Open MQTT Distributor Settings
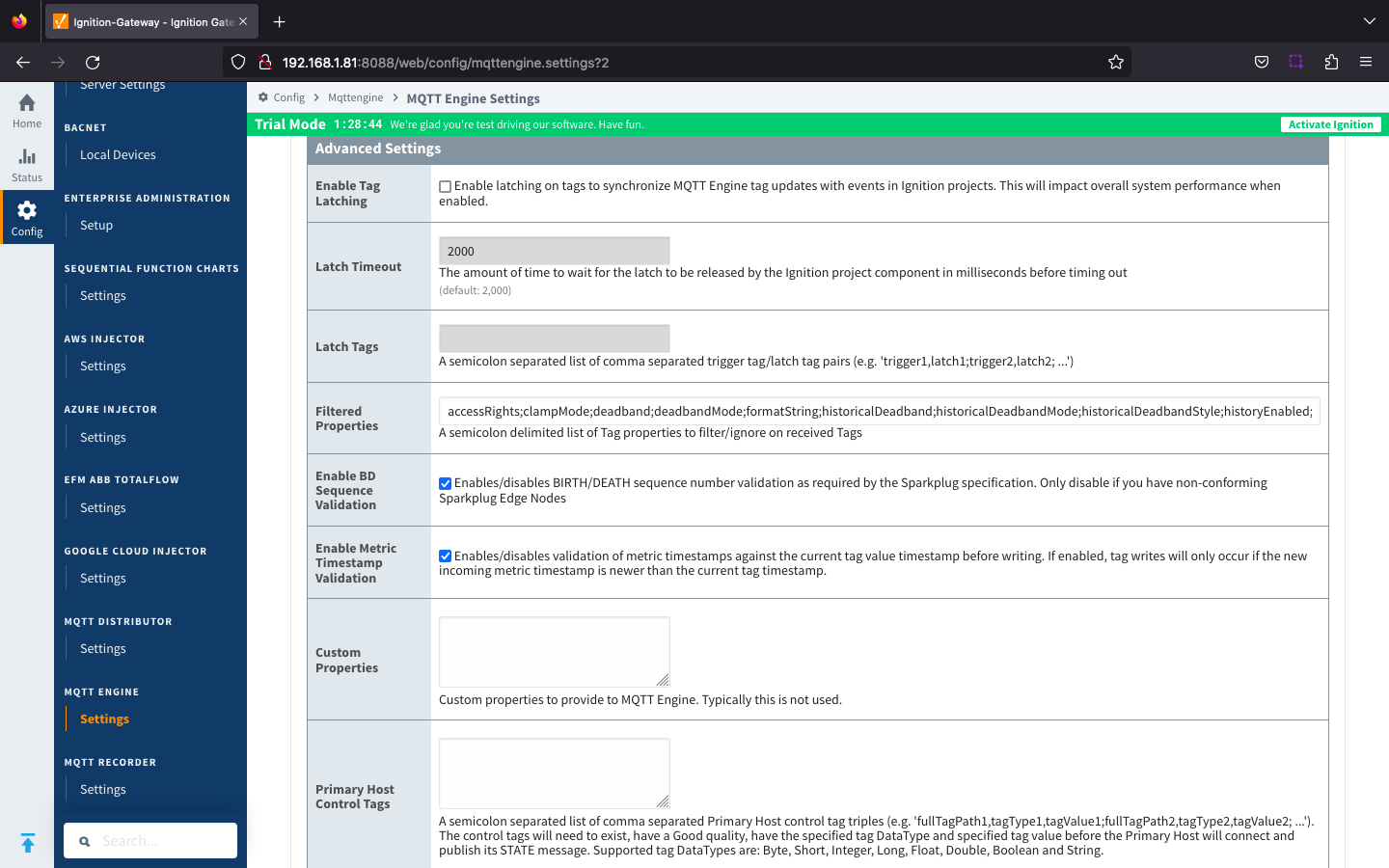Screen dimensions: 1389x868 click(103, 649)
